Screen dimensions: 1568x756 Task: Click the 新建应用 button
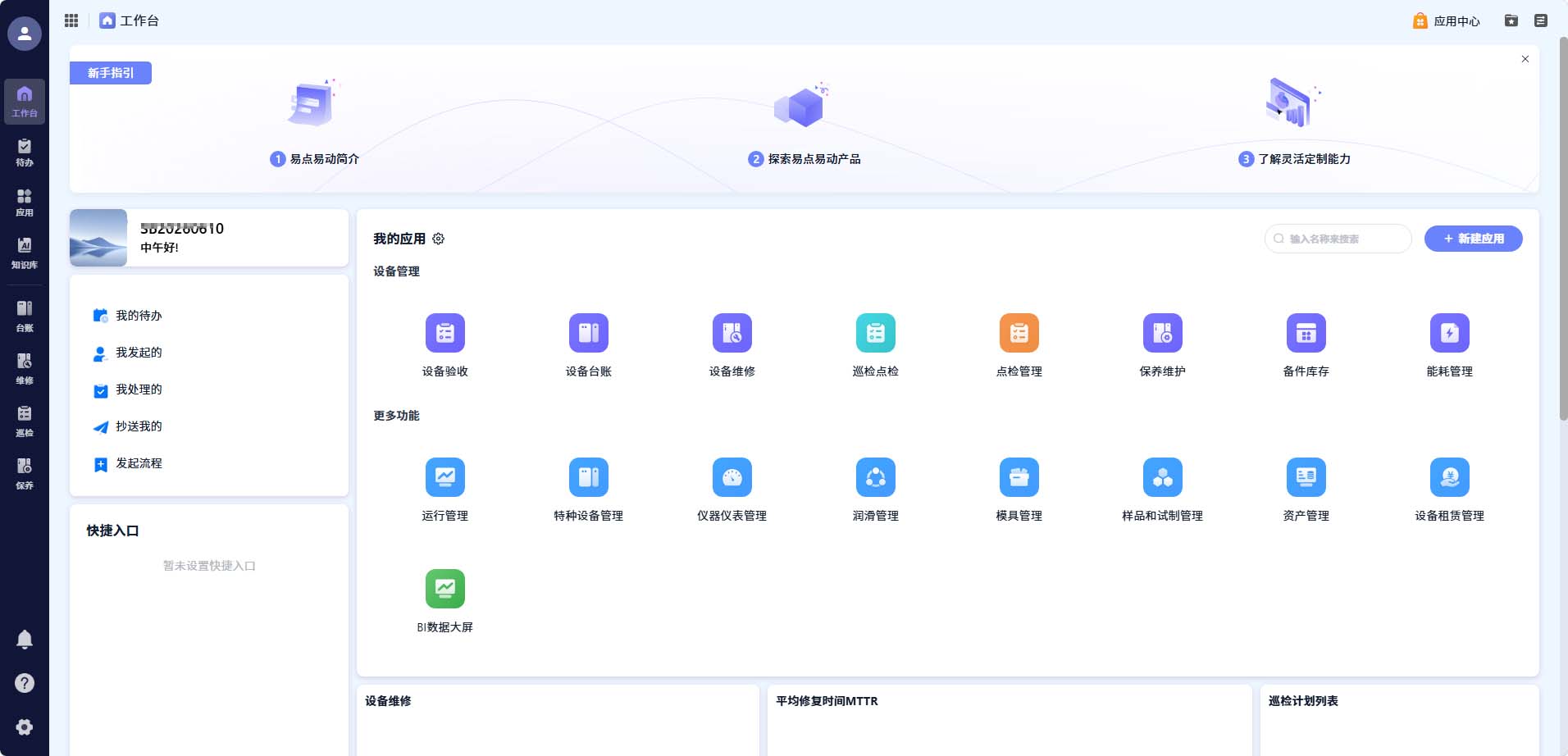pos(1474,239)
